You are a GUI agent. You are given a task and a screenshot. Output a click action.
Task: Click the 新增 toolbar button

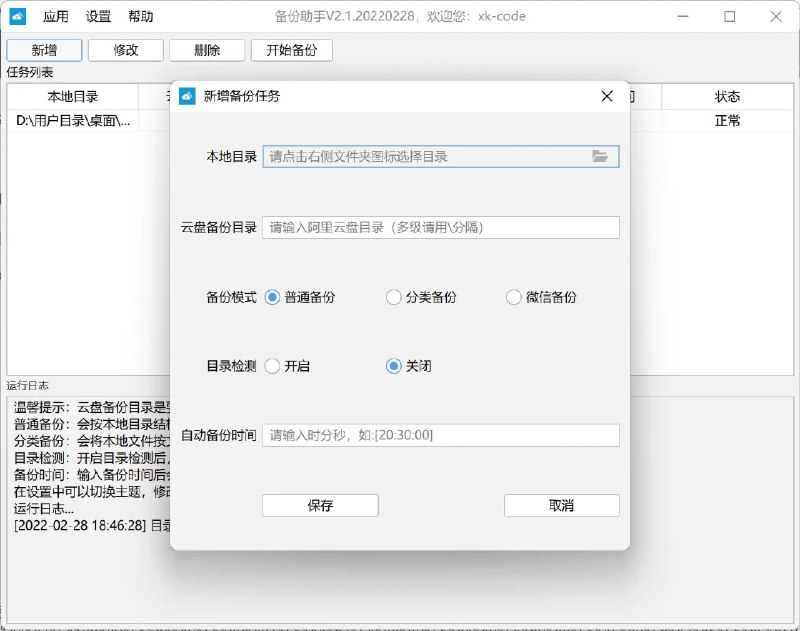(x=42, y=49)
